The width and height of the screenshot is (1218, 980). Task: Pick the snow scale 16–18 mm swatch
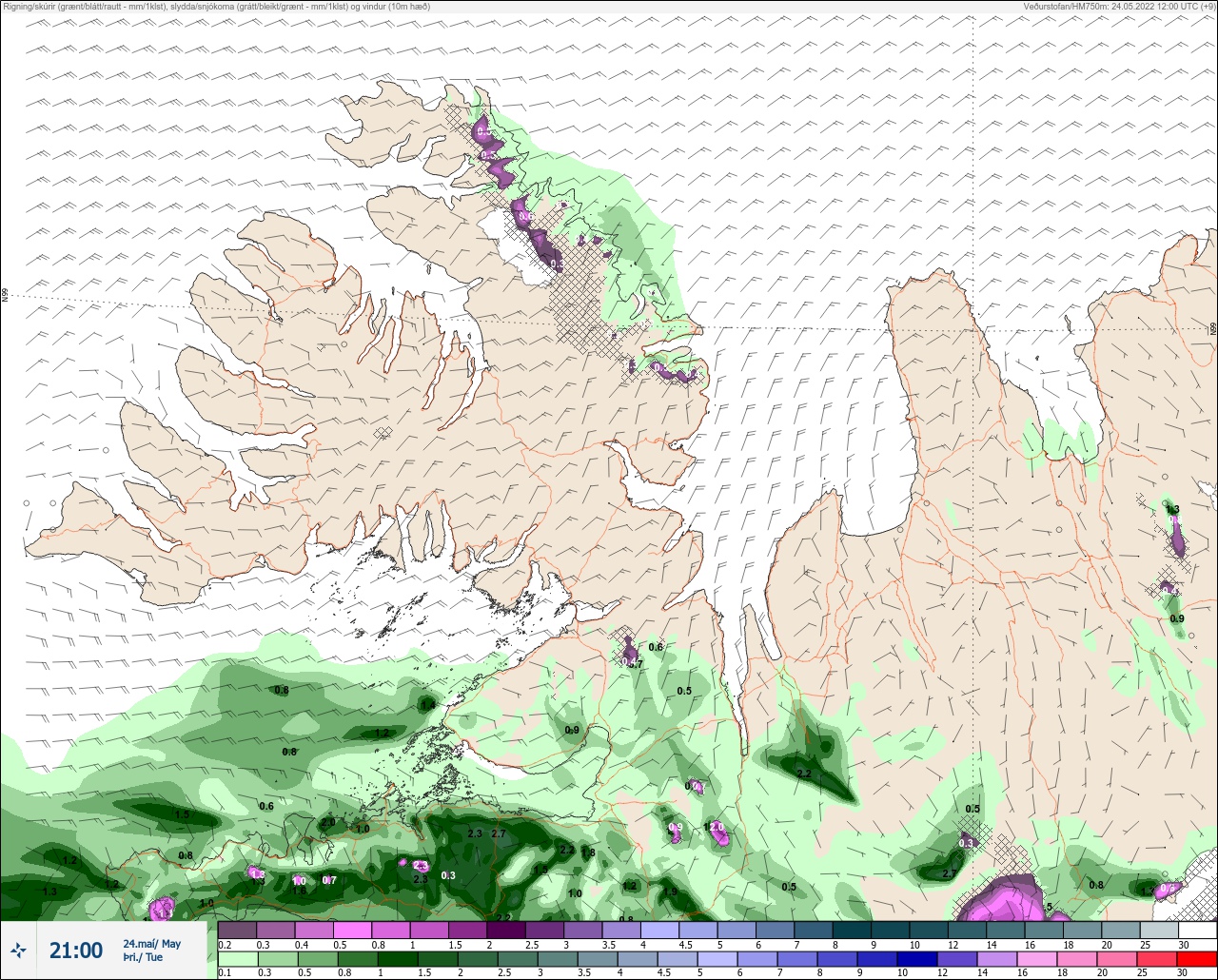coord(1045,930)
